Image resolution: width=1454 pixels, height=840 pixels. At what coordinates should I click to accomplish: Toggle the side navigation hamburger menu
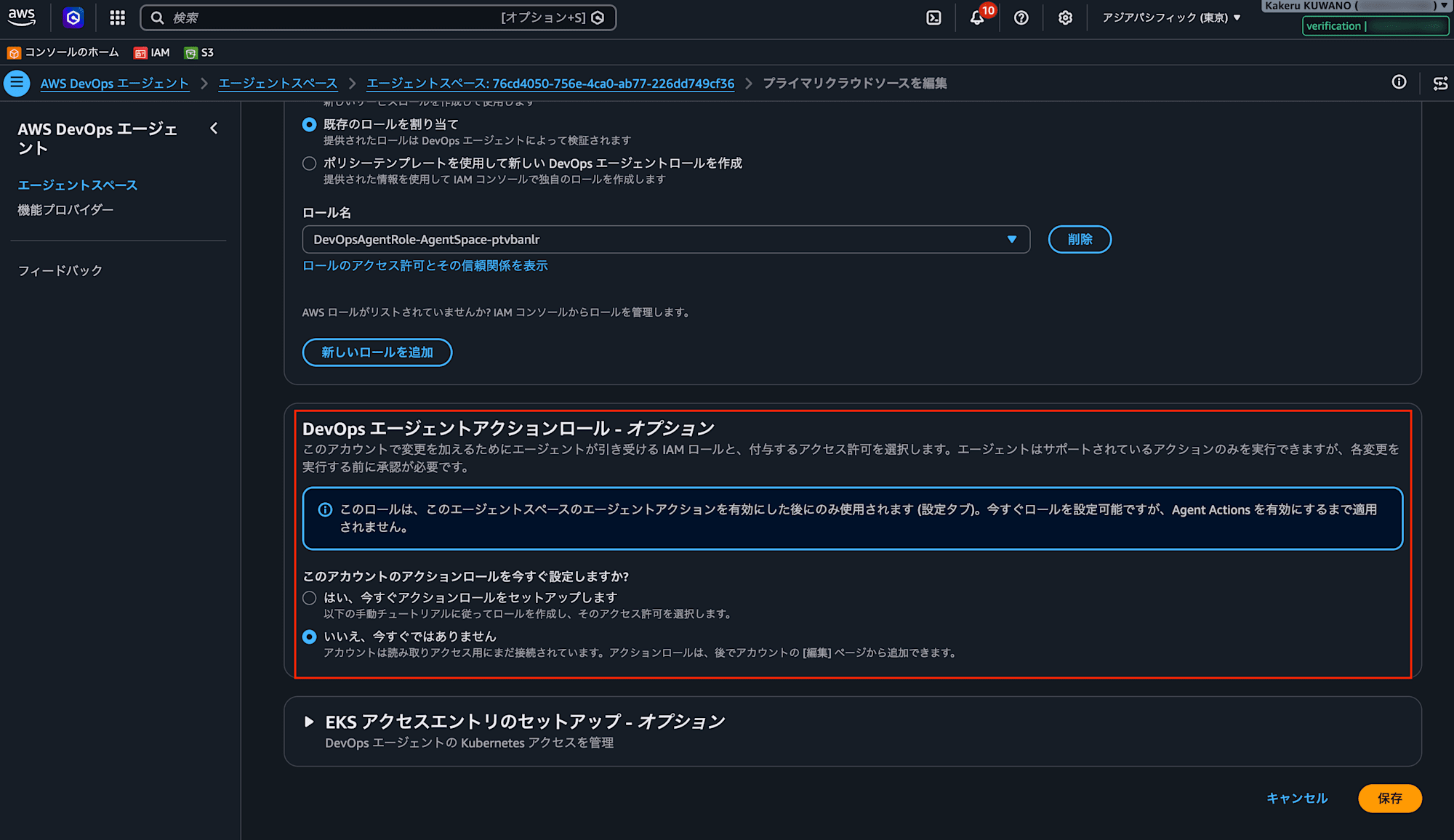pyautogui.click(x=17, y=83)
